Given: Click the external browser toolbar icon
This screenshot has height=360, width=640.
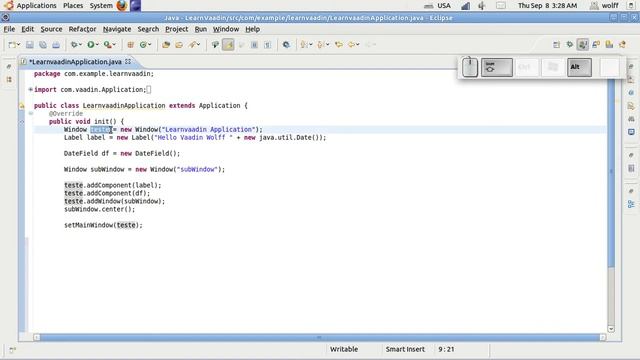Looking at the screenshot, I should [x=287, y=45].
